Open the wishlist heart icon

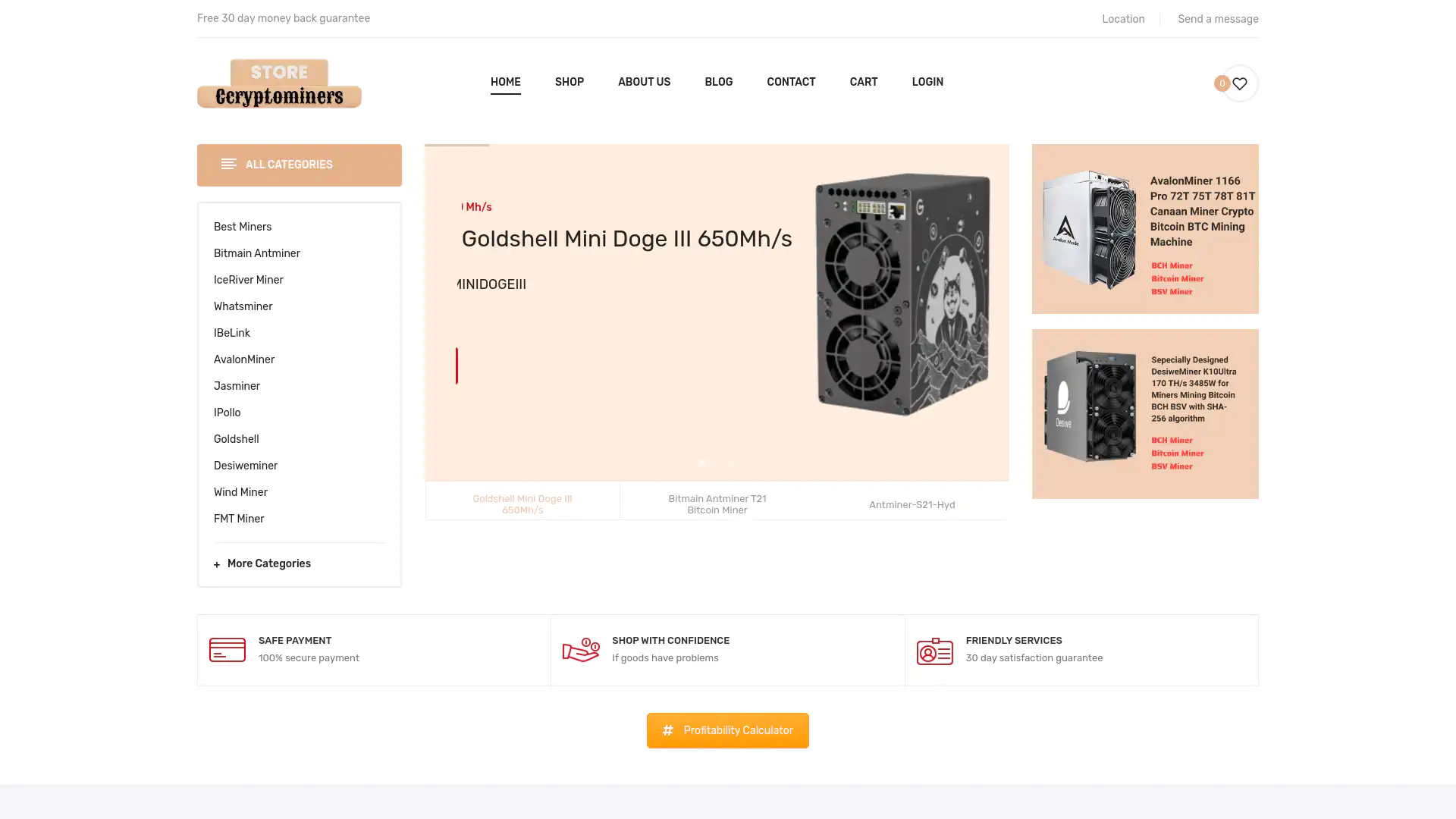click(x=1240, y=83)
